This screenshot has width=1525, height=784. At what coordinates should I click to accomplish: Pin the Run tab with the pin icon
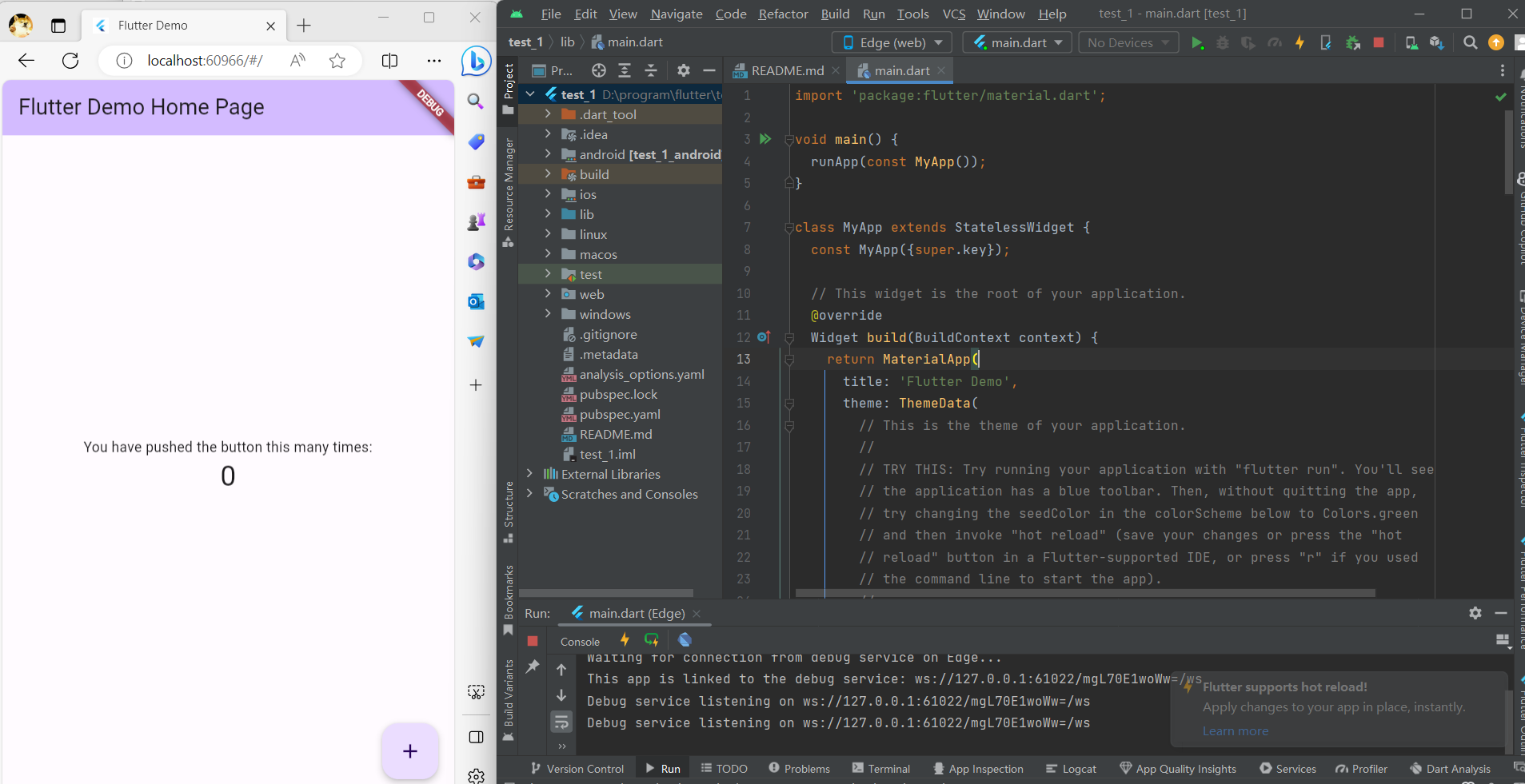533,667
